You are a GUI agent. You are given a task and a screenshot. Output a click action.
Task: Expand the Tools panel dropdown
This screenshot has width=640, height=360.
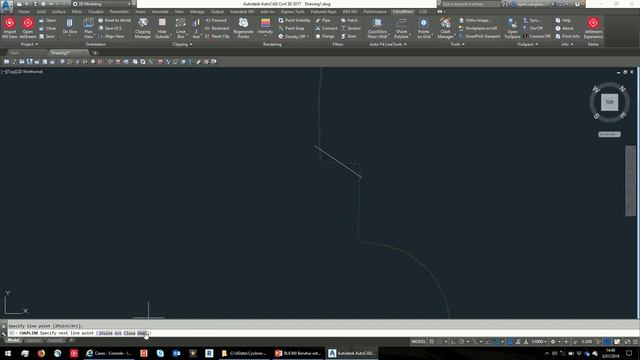pyautogui.click(x=457, y=44)
